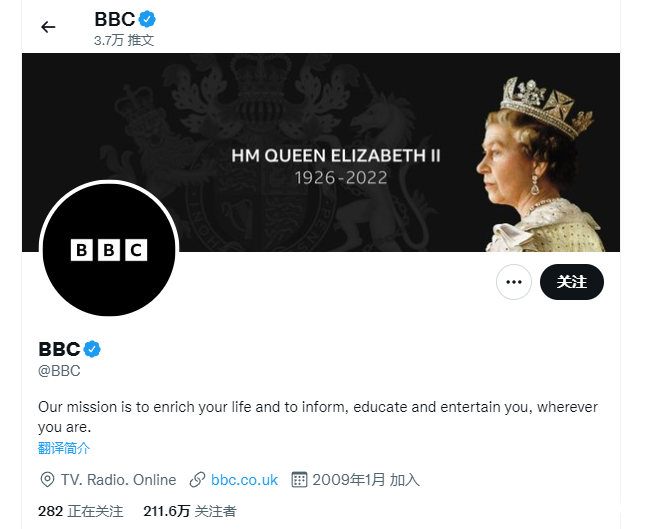
Task: Click the "TV. Radio. Online" location text
Action: coord(119,480)
